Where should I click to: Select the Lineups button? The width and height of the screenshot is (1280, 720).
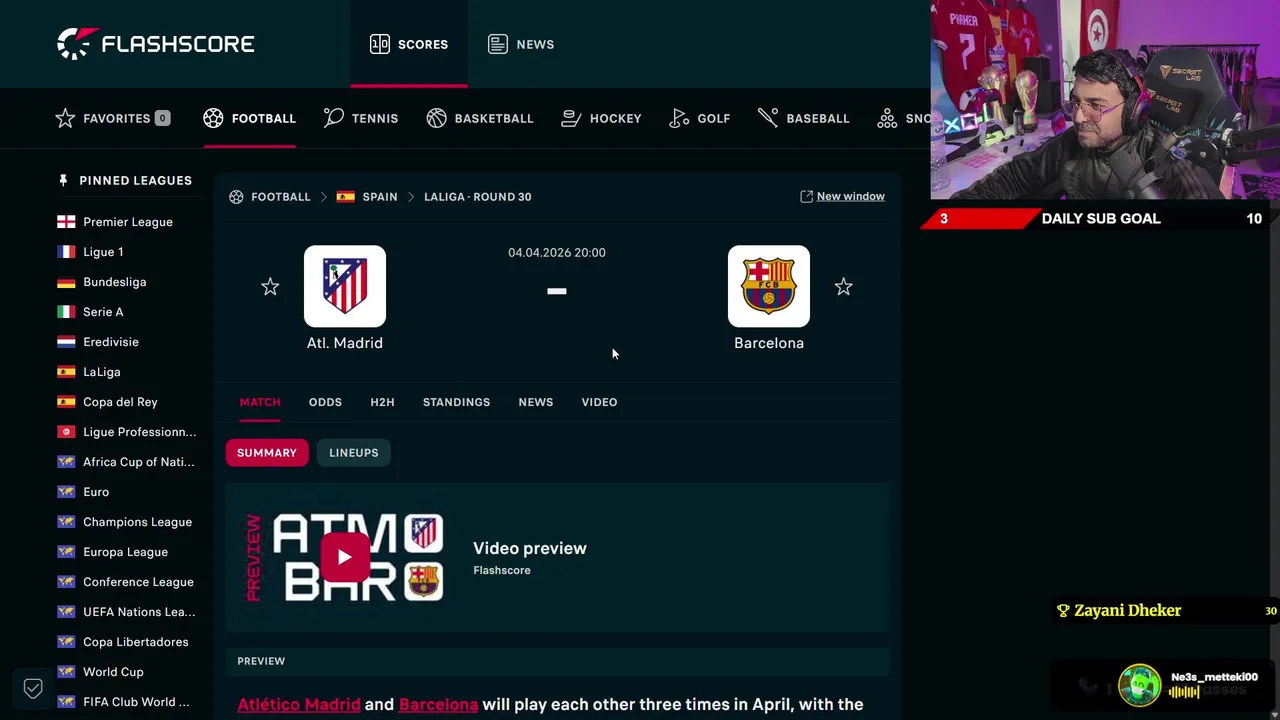(354, 453)
